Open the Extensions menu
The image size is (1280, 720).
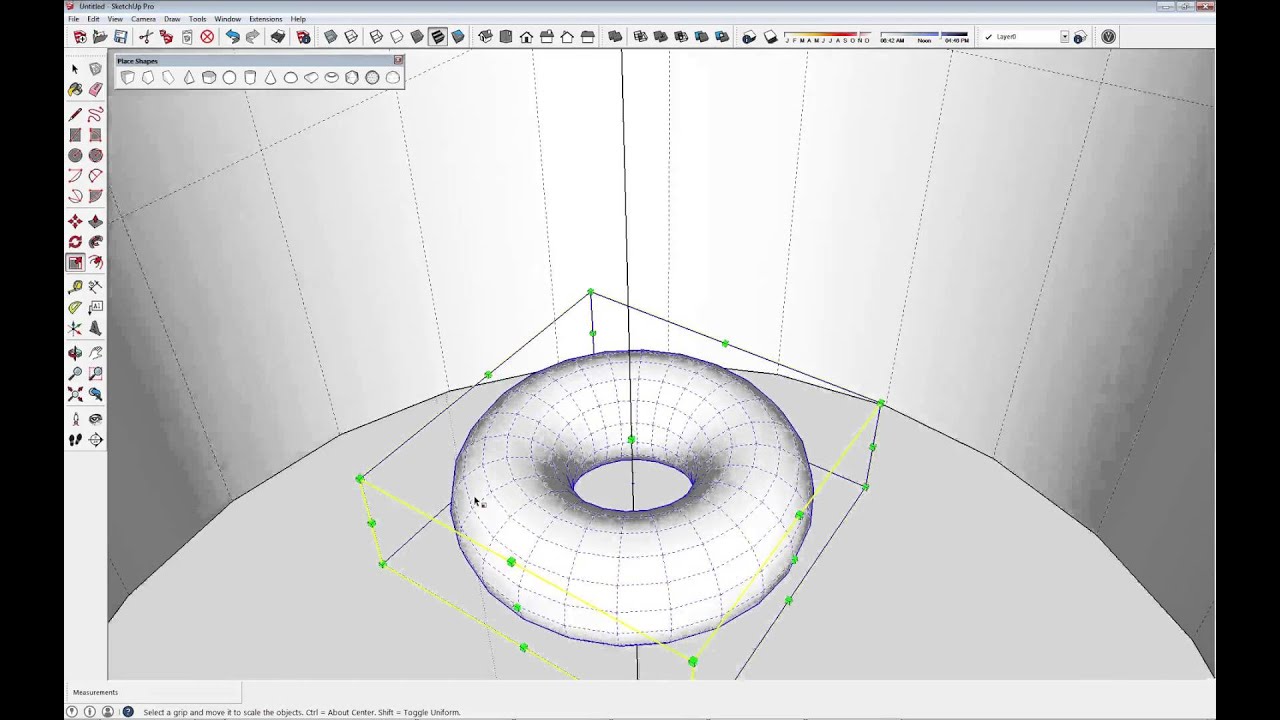pos(265,19)
